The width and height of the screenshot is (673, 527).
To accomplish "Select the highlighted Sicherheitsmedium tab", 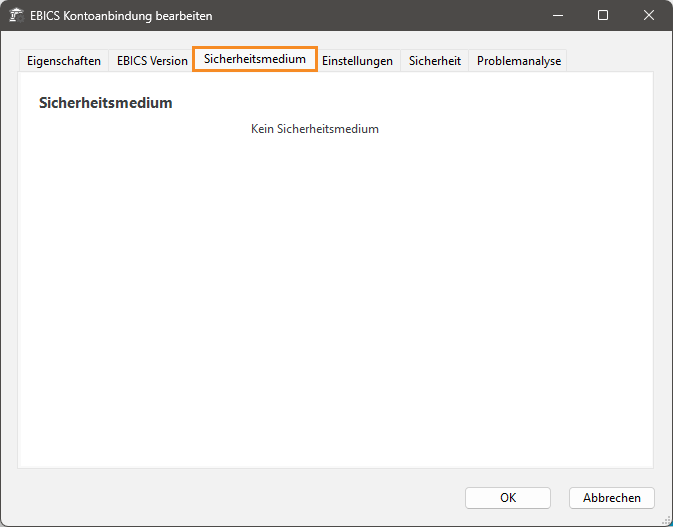I will tap(255, 60).
